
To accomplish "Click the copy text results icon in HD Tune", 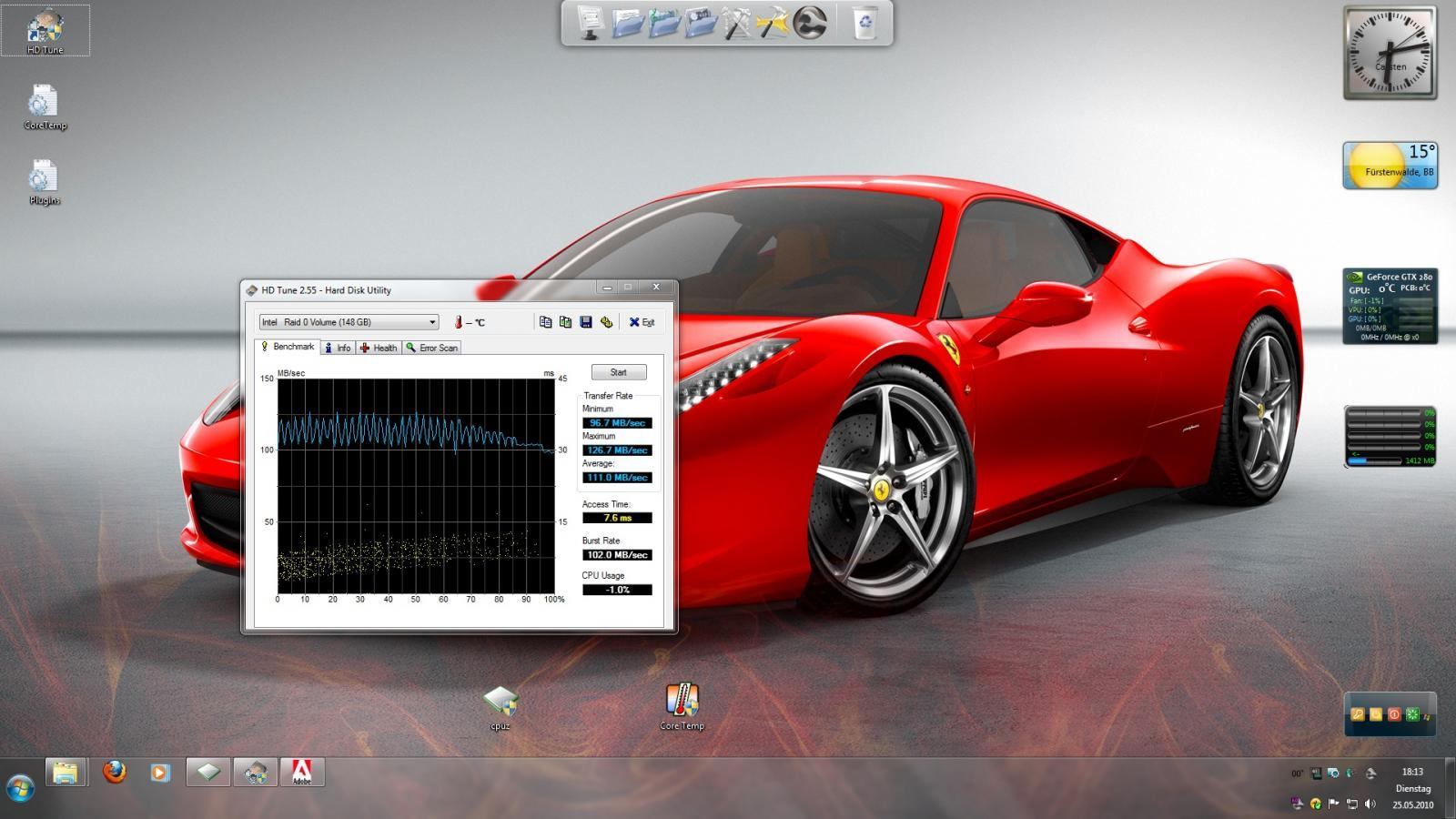I will pyautogui.click(x=545, y=322).
